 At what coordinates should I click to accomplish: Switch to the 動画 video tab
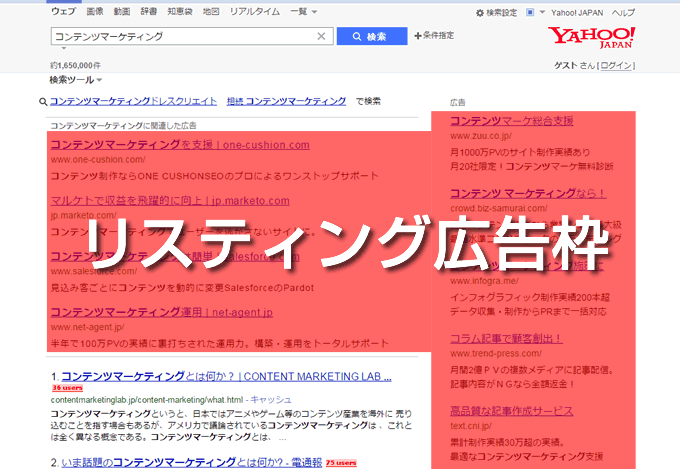[122, 12]
